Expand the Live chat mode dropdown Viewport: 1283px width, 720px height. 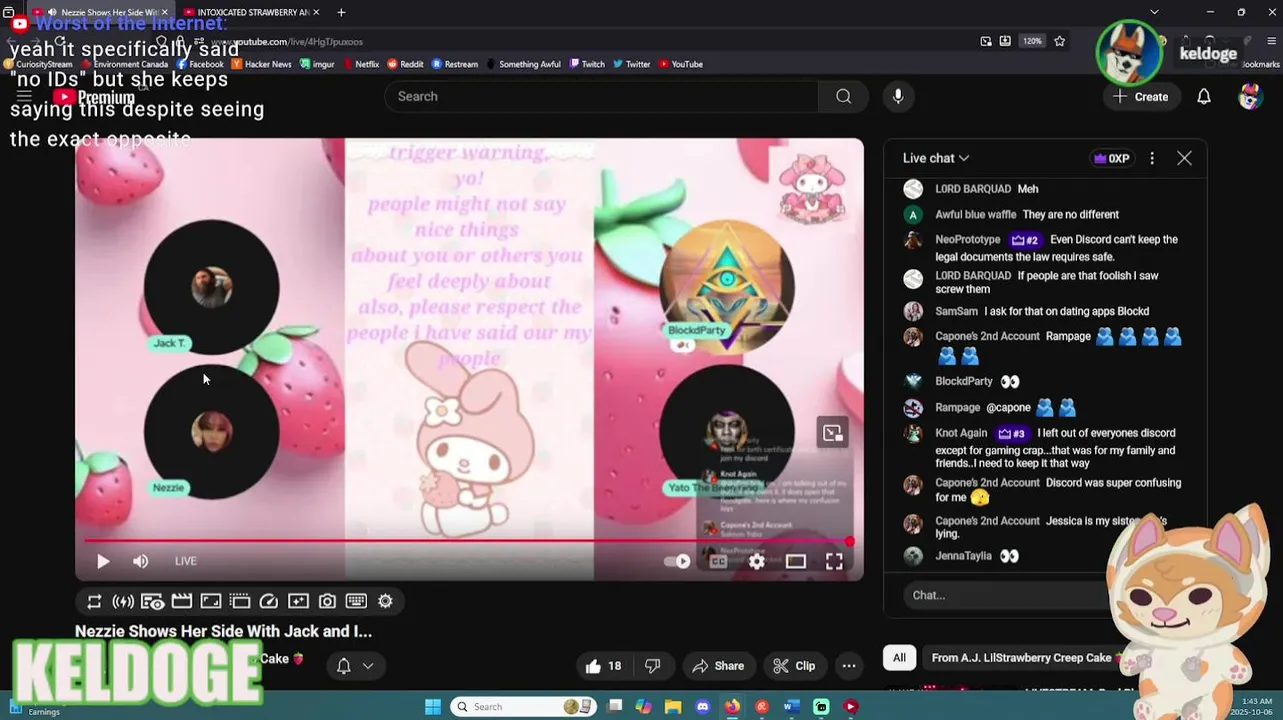click(936, 158)
